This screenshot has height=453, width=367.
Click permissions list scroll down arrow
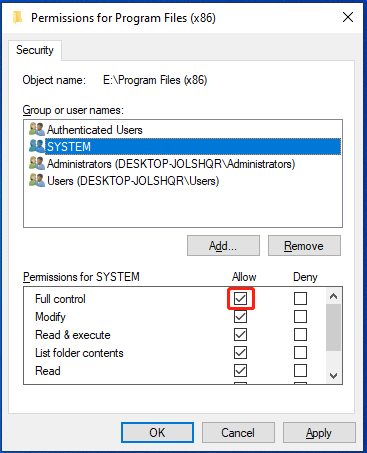(333, 376)
